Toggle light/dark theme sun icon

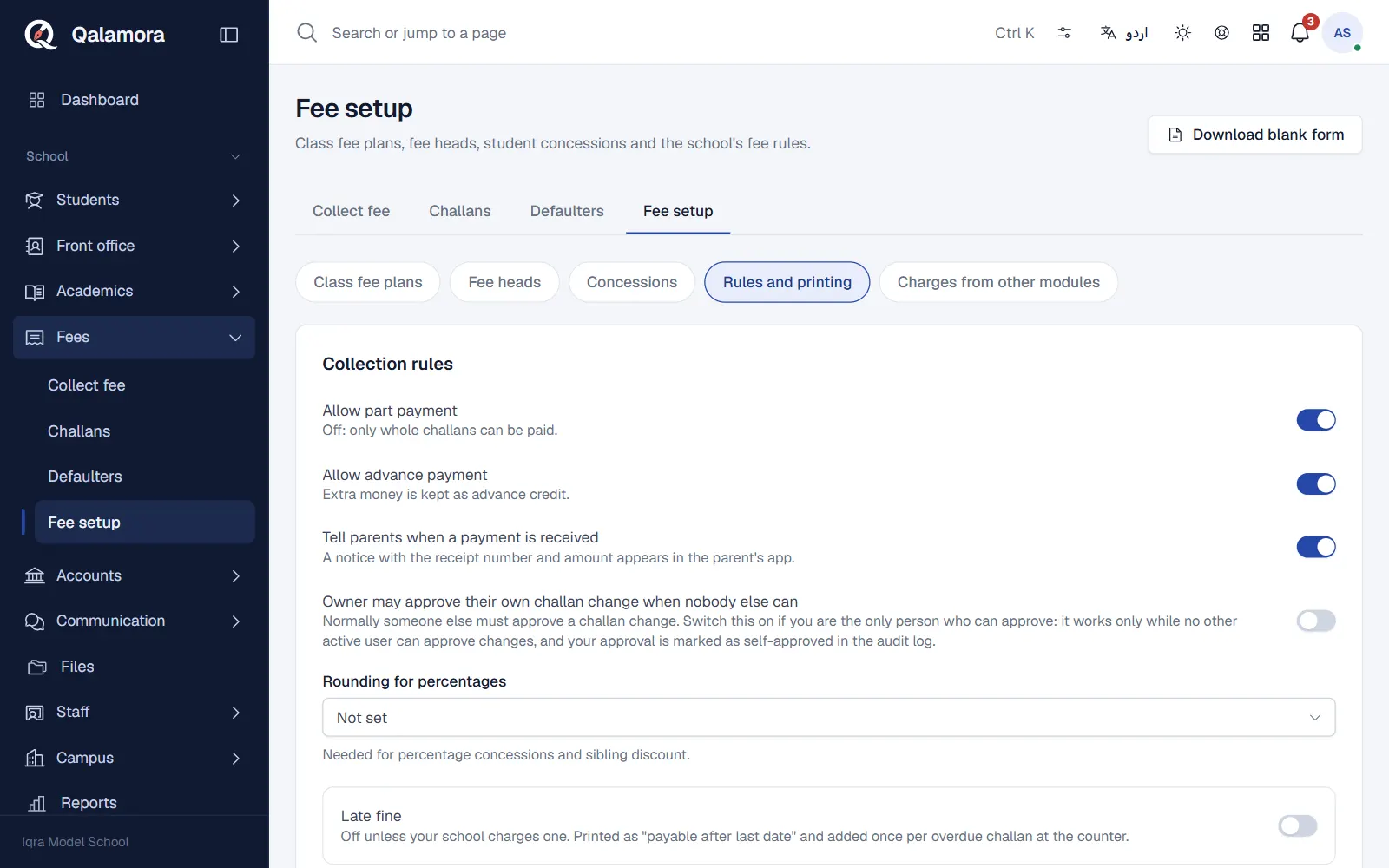click(x=1182, y=33)
